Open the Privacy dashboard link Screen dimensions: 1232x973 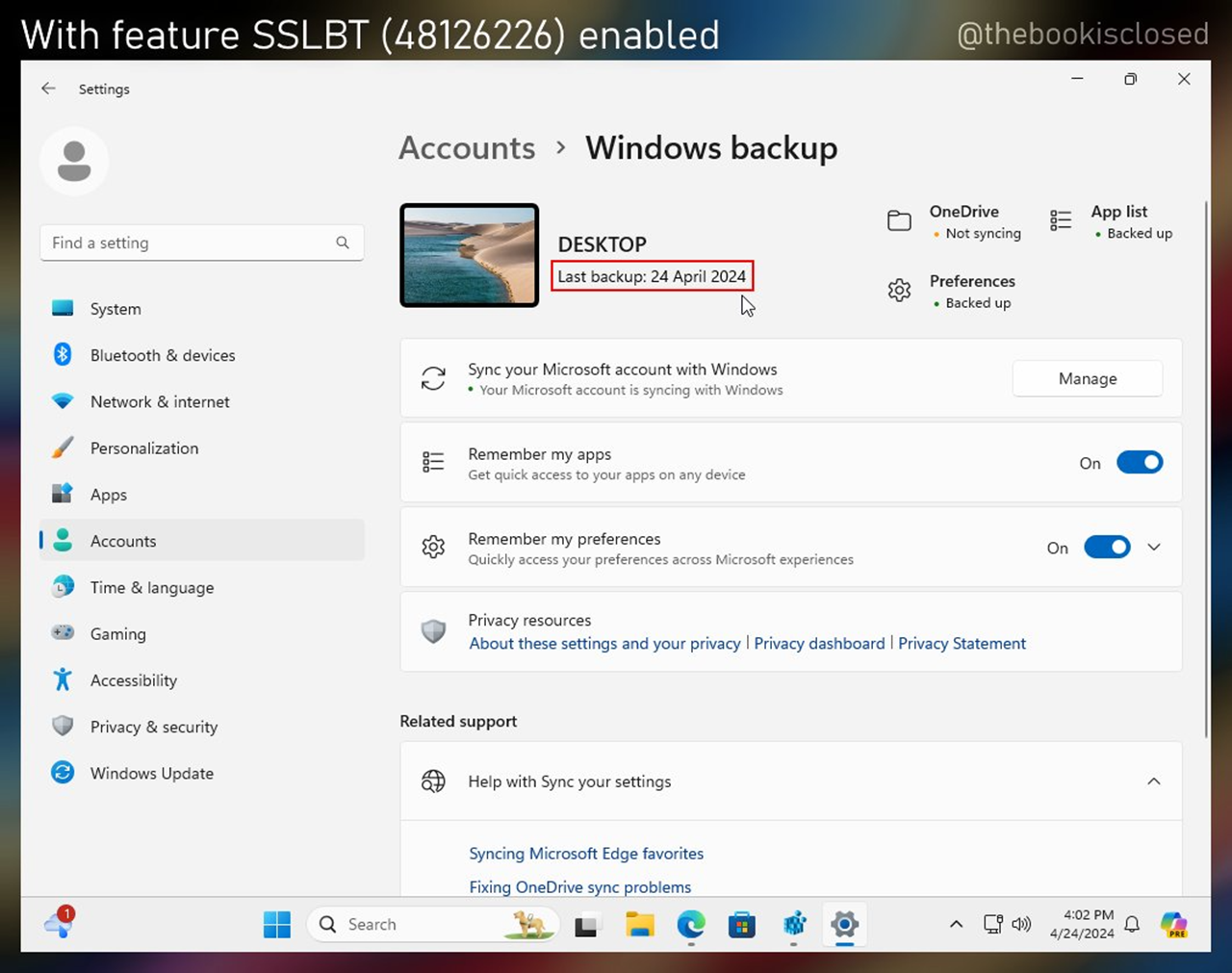pos(819,643)
